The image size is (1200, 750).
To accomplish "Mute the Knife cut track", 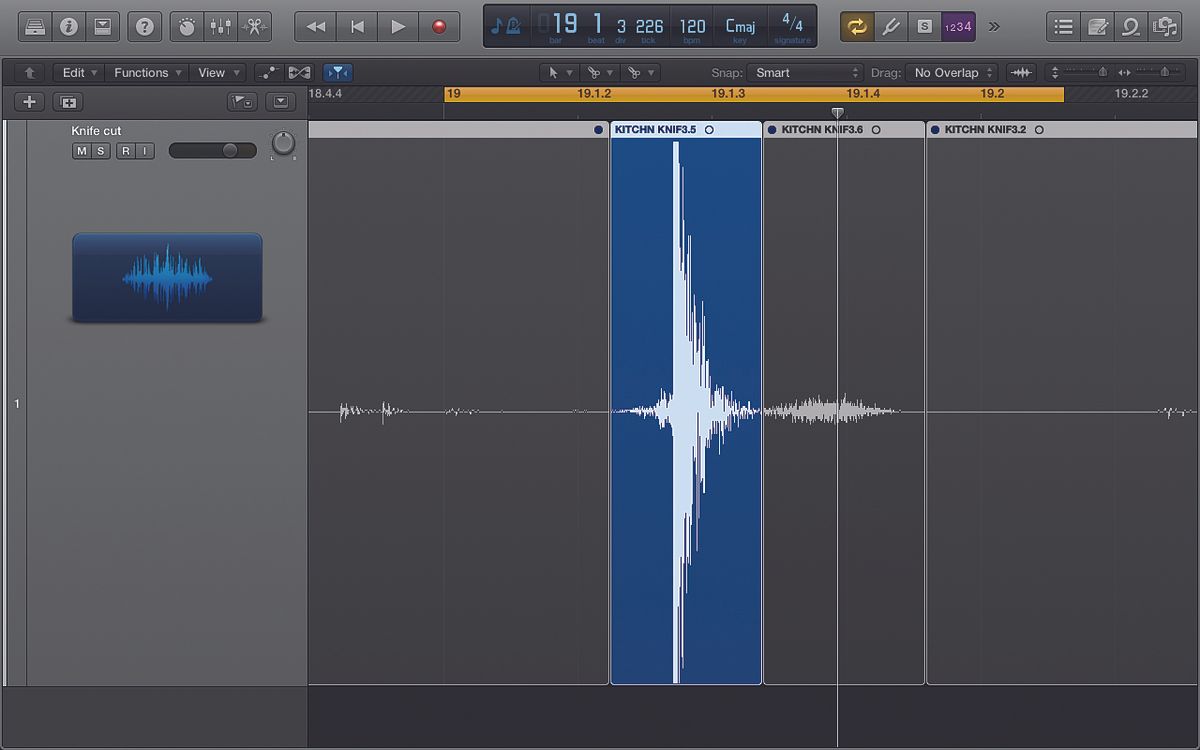I will click(83, 150).
